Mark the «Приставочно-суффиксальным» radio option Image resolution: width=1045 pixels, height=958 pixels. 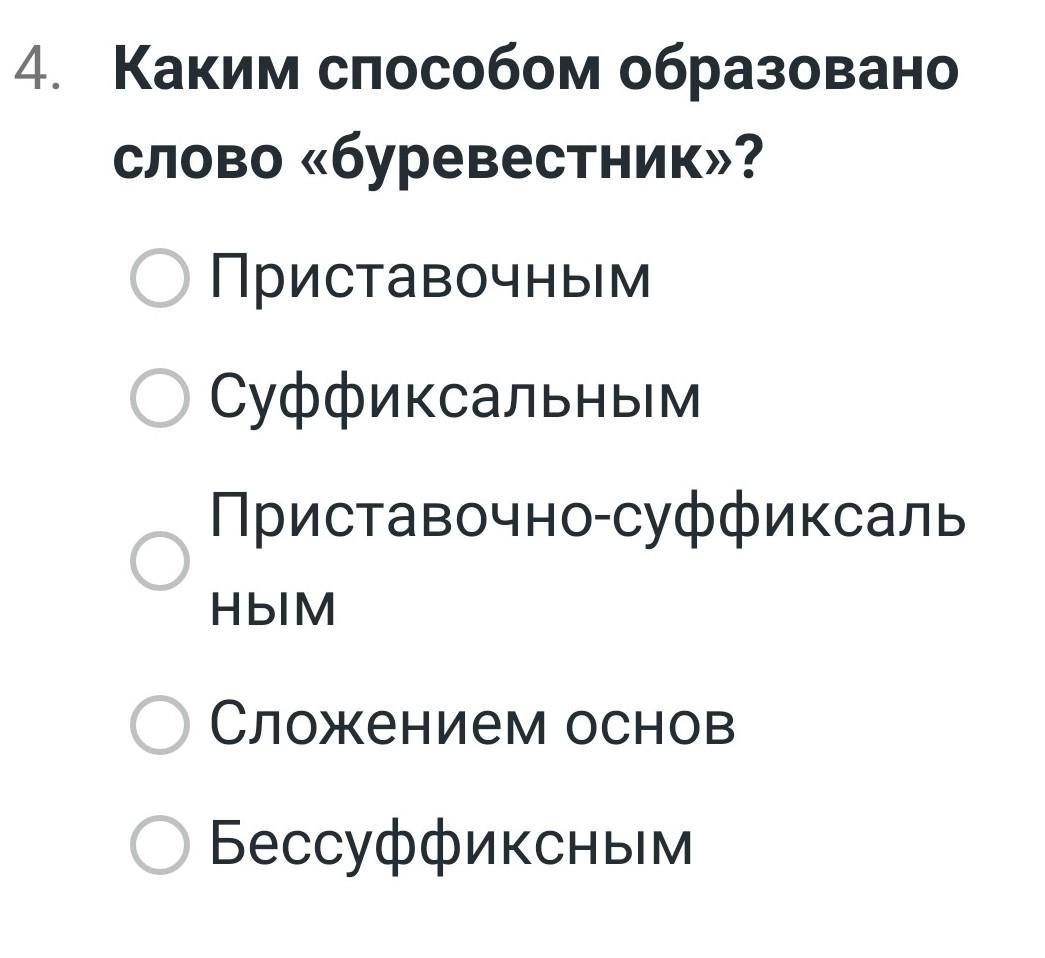160,561
